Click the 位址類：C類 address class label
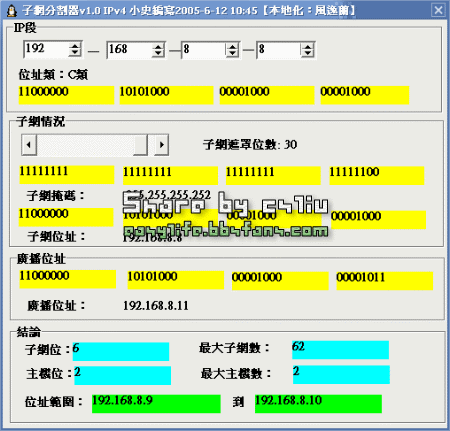This screenshot has height=431, width=450. pos(53,75)
